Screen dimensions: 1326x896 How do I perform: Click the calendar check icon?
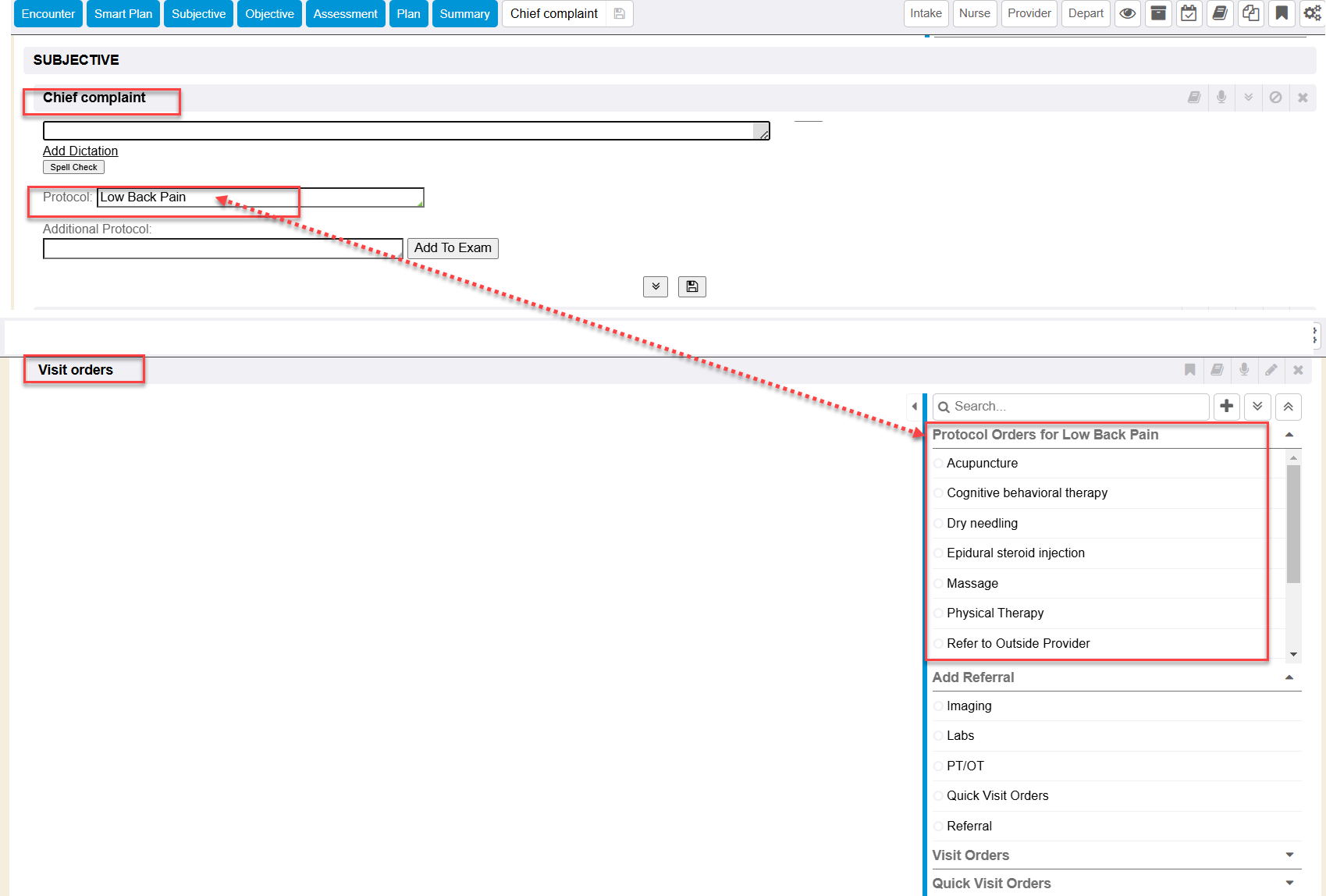[1189, 14]
